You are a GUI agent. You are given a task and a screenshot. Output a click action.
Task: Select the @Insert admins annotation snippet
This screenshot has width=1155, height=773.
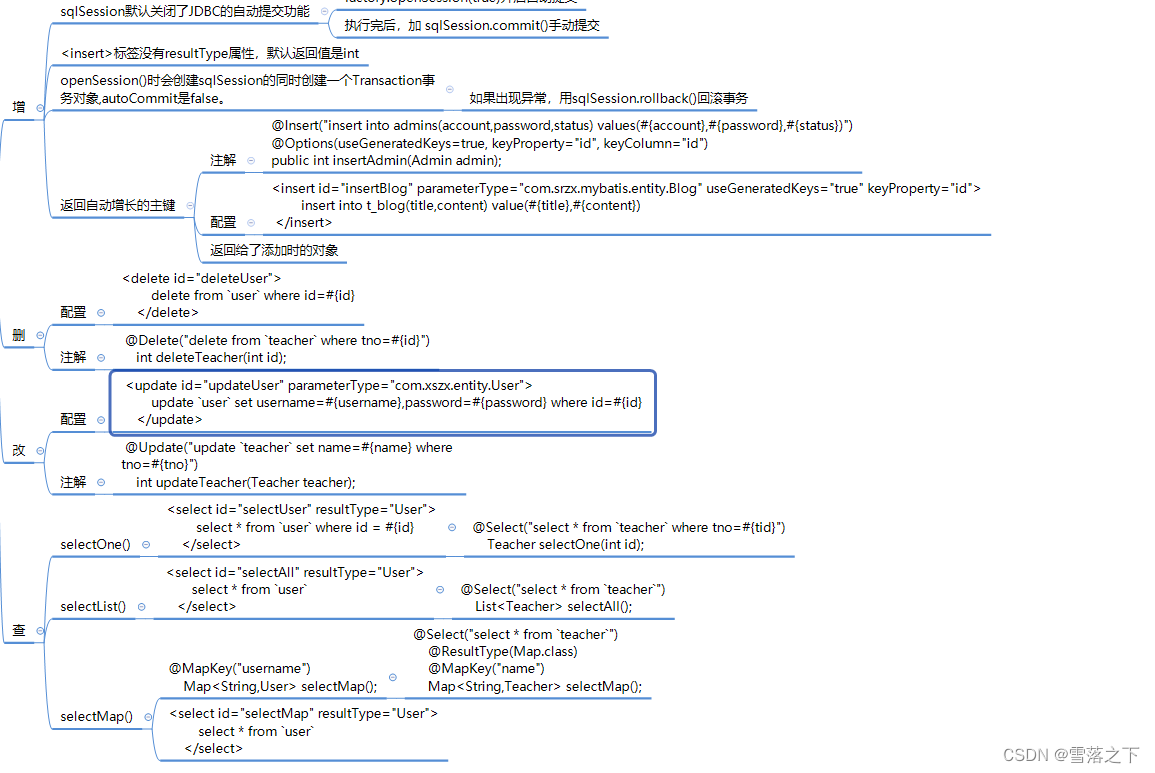point(561,143)
